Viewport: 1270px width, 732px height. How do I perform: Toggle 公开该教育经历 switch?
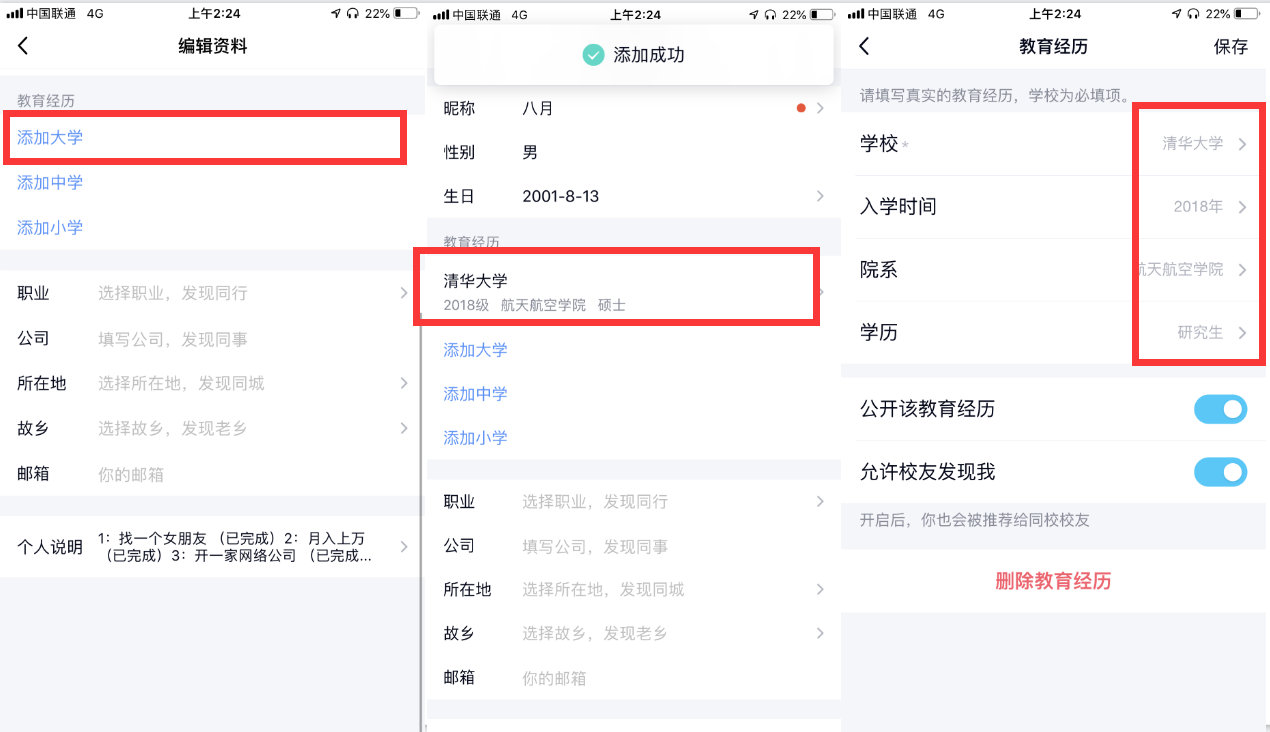[1220, 409]
